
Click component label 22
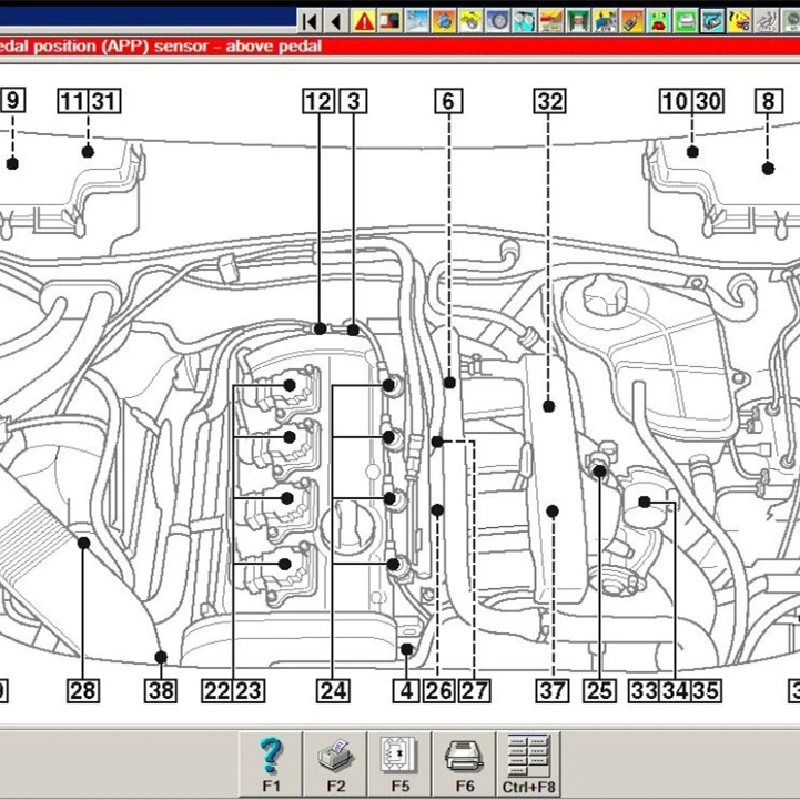coord(217,690)
